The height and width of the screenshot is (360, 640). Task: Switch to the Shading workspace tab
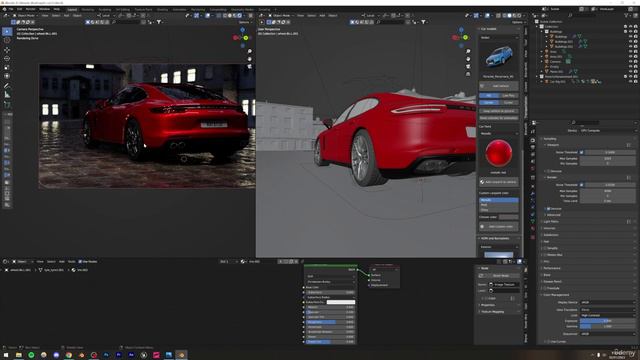pyautogui.click(x=162, y=9)
